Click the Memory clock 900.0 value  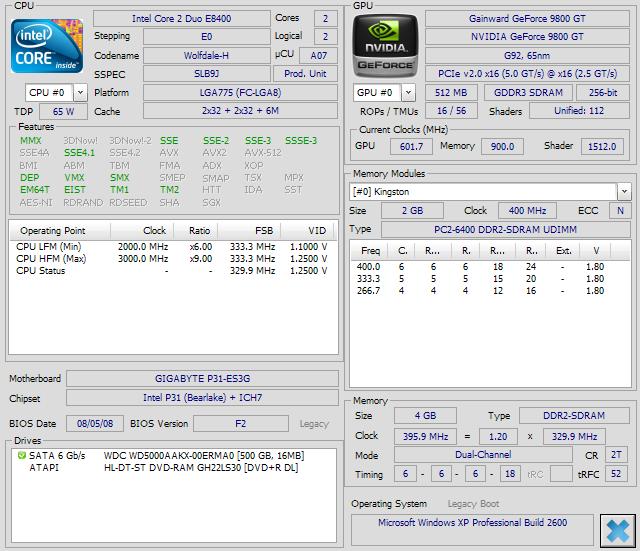(x=502, y=147)
